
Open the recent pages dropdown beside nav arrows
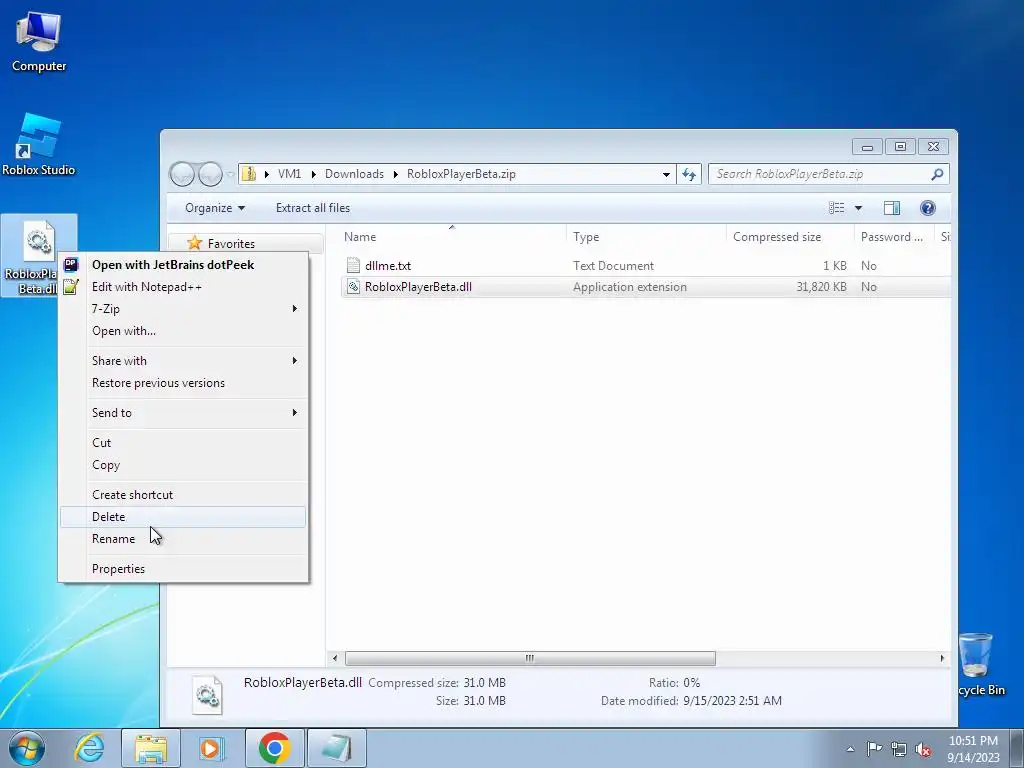[x=230, y=174]
